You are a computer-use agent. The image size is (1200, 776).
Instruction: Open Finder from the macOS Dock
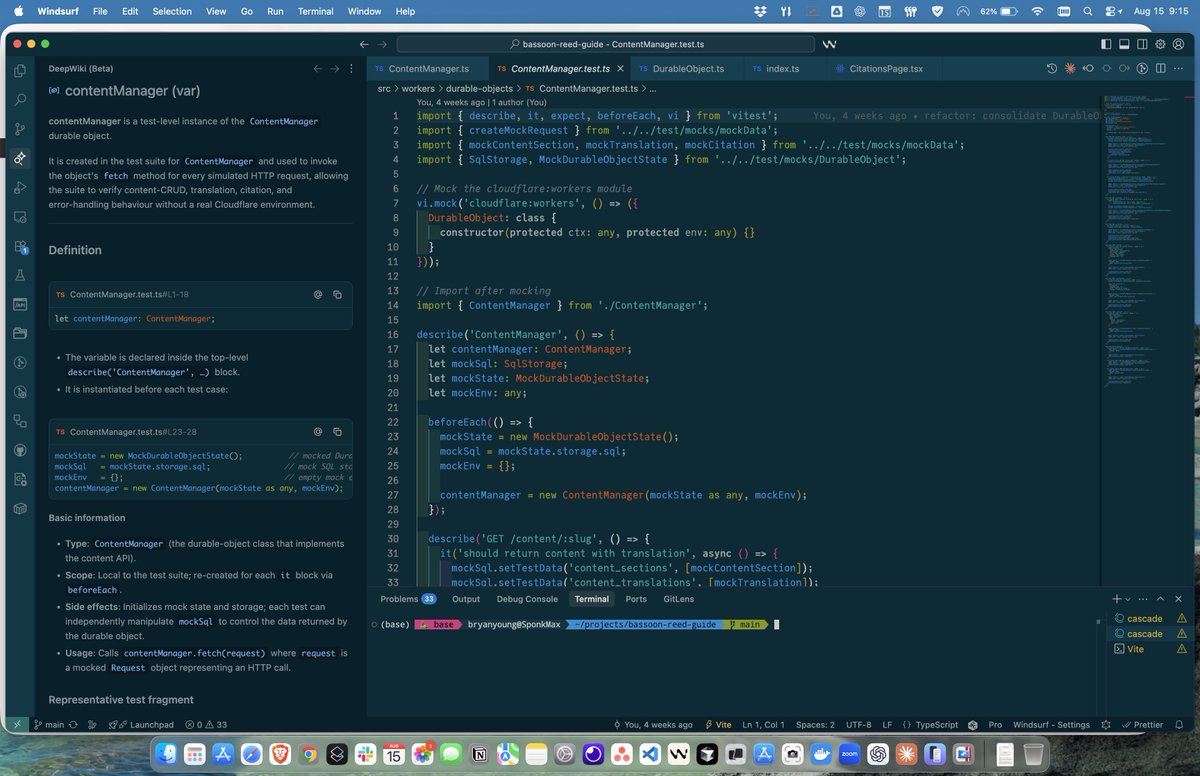click(x=167, y=753)
